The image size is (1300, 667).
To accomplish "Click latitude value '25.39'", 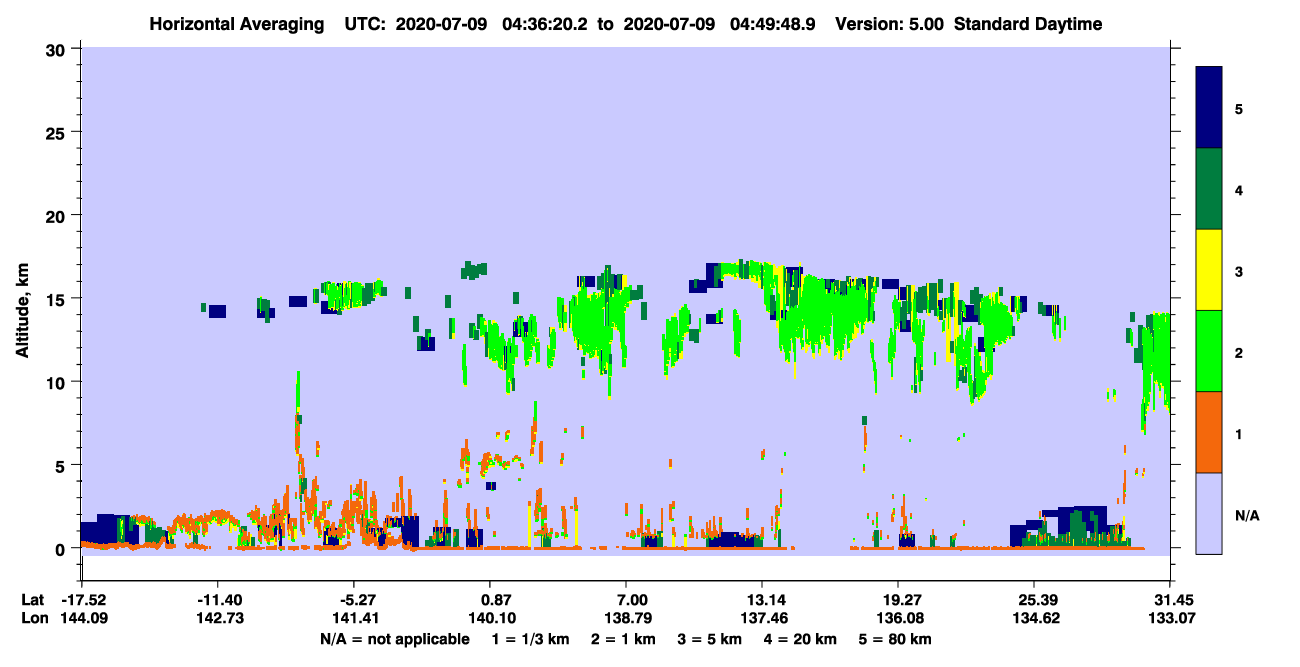I will pyautogui.click(x=1034, y=600).
